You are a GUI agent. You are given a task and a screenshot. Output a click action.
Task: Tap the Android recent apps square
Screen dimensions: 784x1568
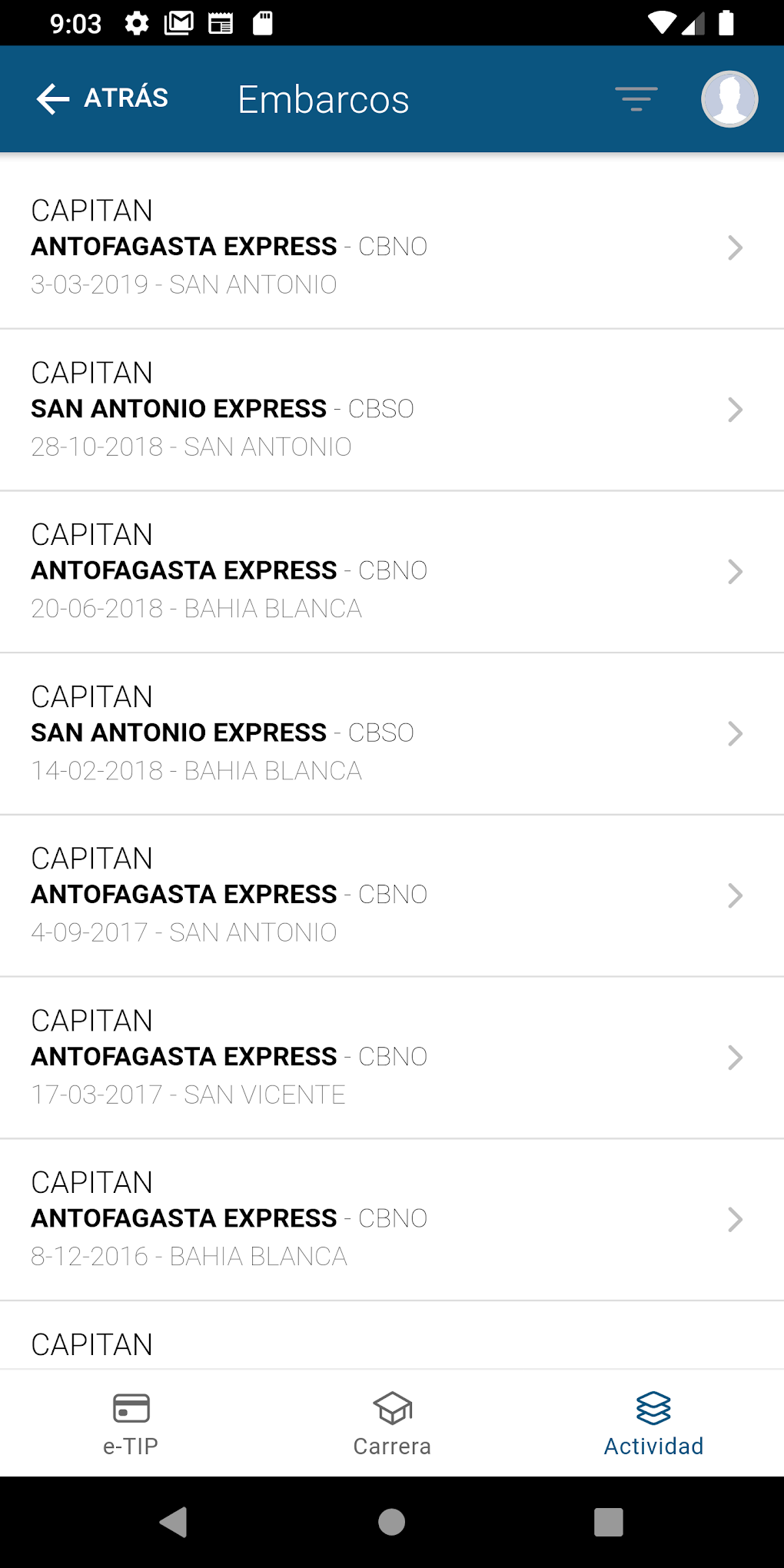coord(609,1522)
